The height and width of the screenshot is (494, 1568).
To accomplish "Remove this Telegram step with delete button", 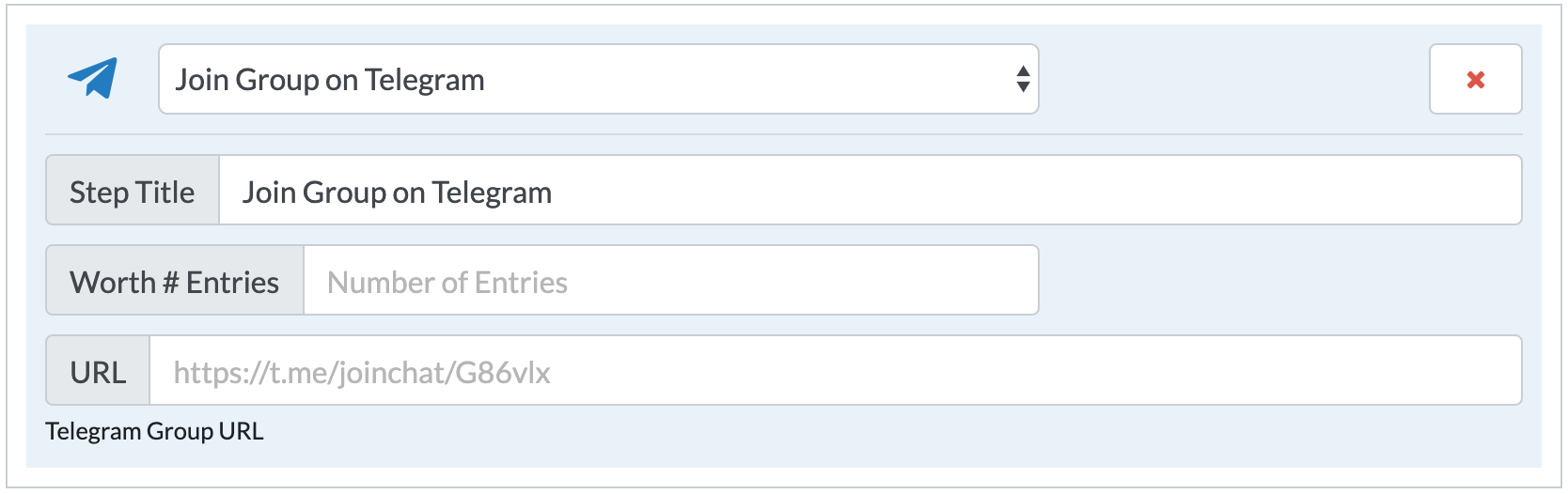I will [x=1476, y=79].
